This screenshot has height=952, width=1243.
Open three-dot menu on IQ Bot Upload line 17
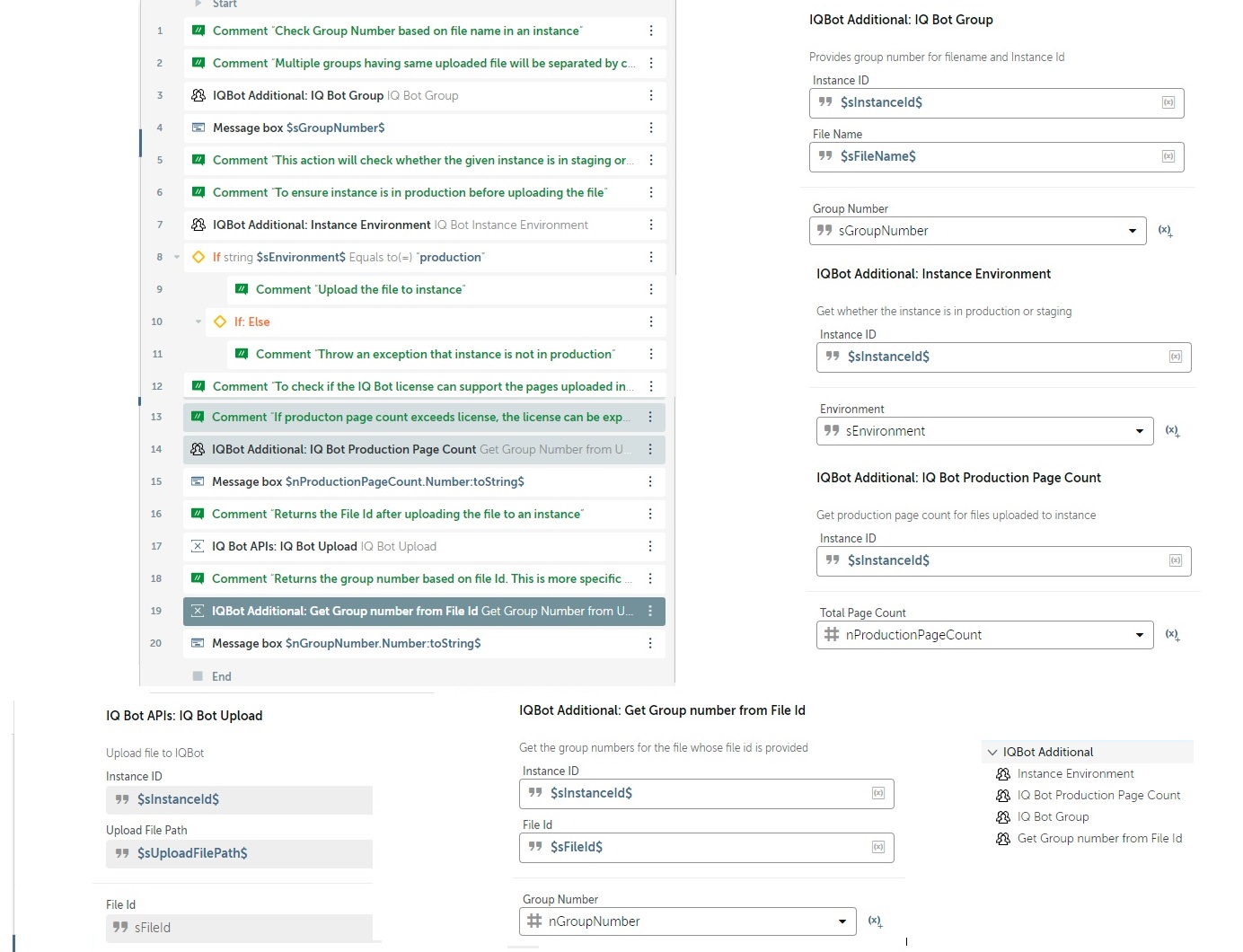point(650,546)
